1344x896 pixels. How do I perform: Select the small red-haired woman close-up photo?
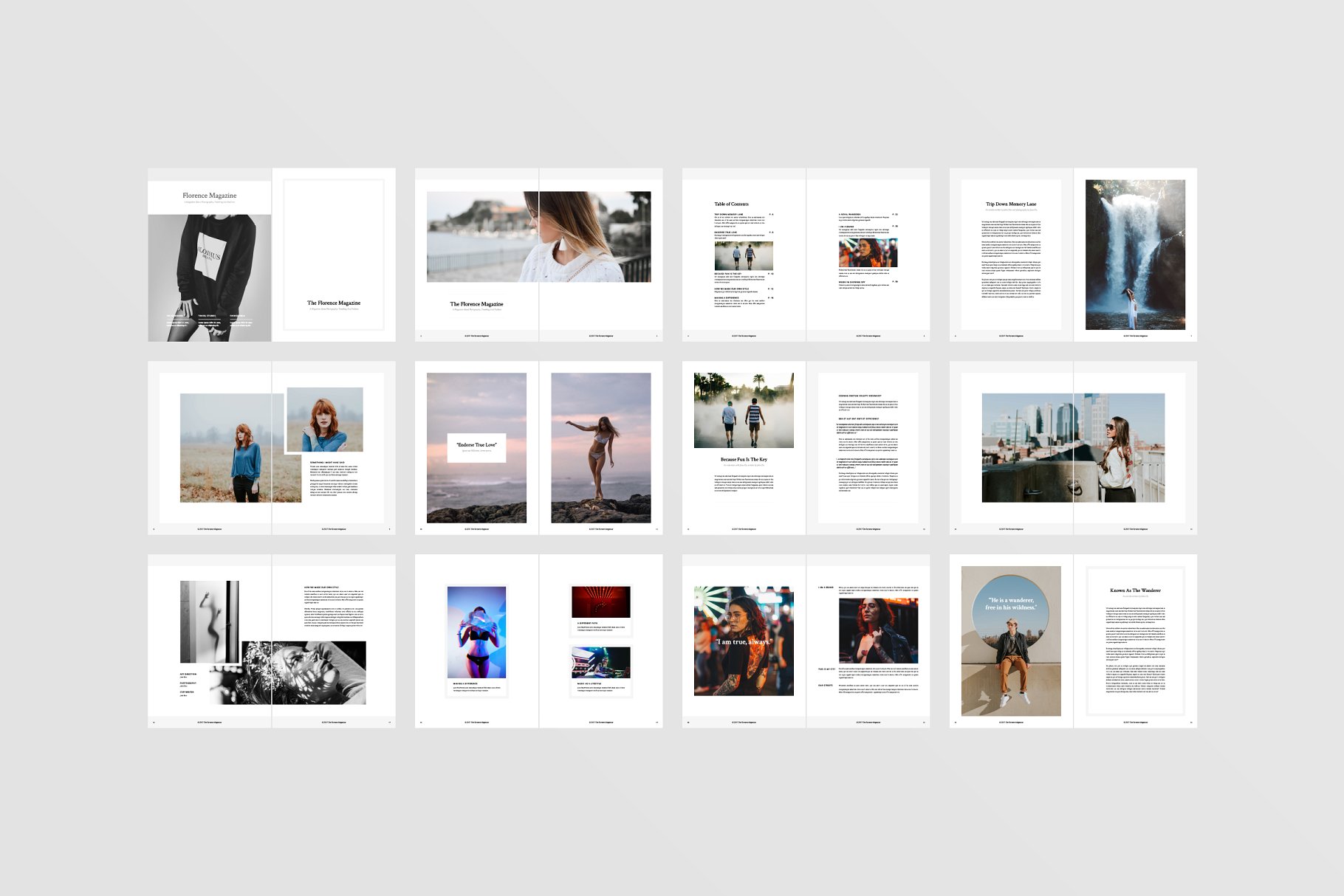pos(325,419)
